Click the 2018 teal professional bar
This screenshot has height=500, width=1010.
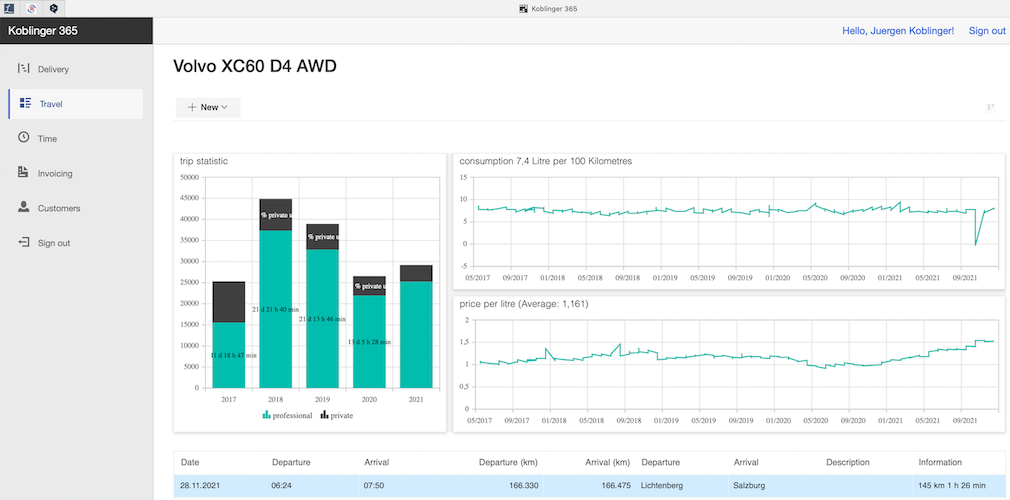(x=276, y=309)
